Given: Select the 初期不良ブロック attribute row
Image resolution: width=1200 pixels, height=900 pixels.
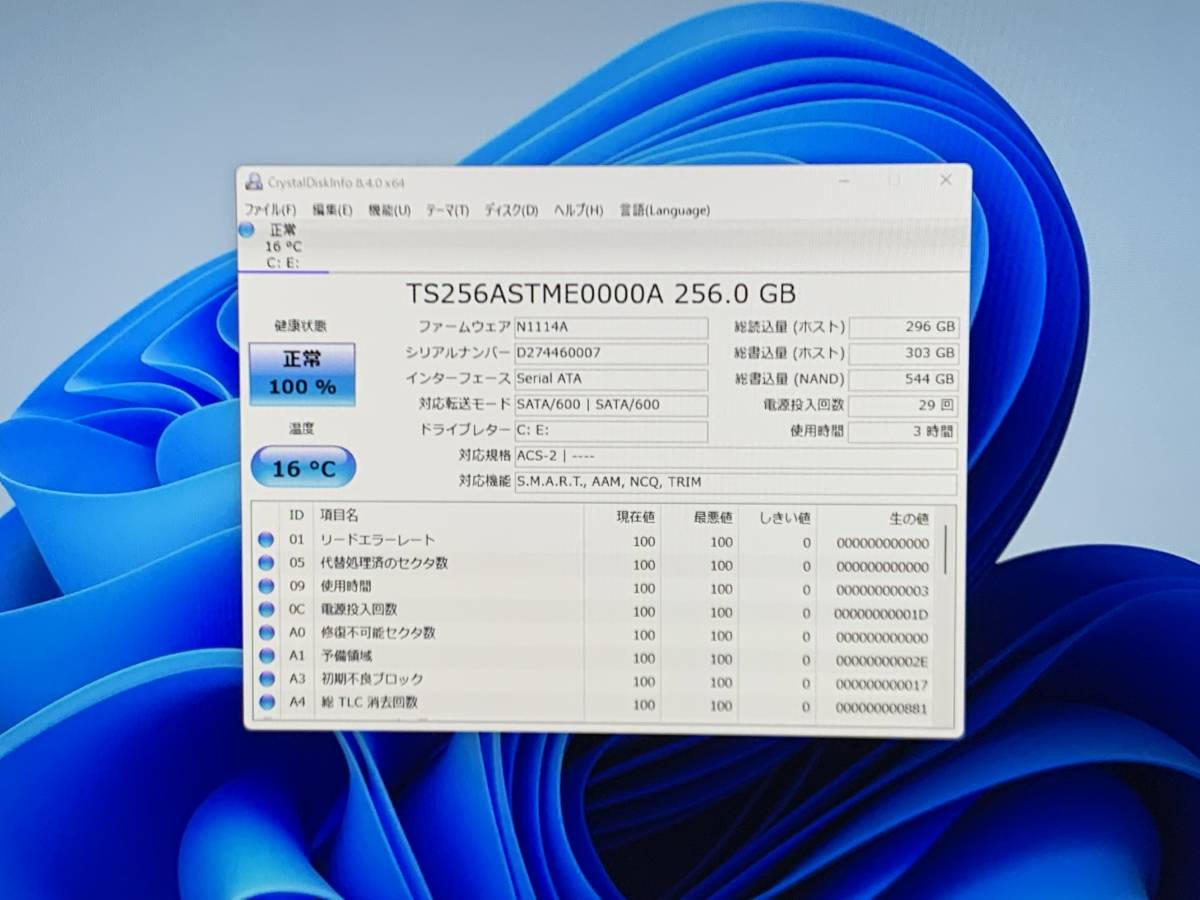Looking at the screenshot, I should (595, 681).
